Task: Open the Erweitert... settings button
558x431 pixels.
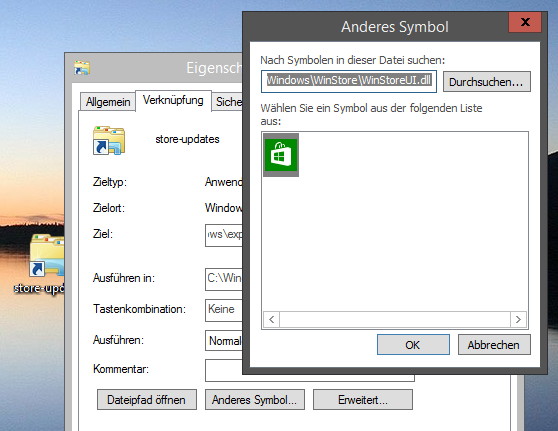Action: pyautogui.click(x=363, y=400)
